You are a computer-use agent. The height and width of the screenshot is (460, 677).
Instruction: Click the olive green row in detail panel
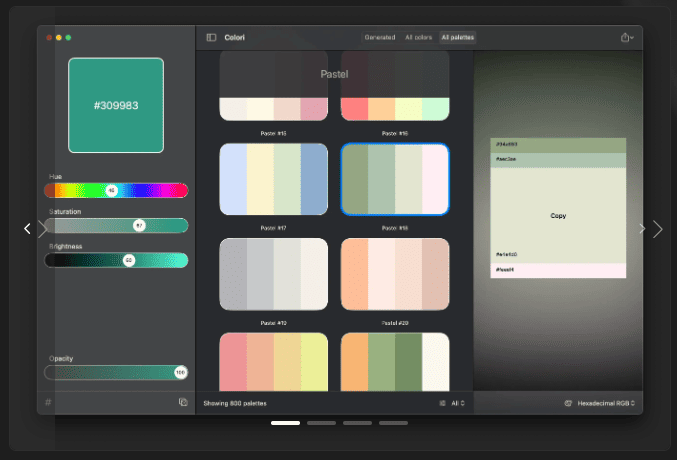[x=558, y=146]
